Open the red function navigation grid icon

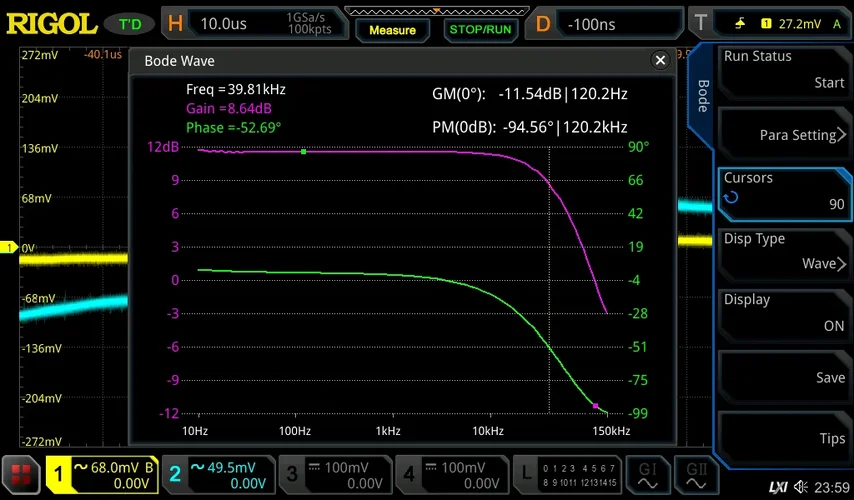(21, 474)
